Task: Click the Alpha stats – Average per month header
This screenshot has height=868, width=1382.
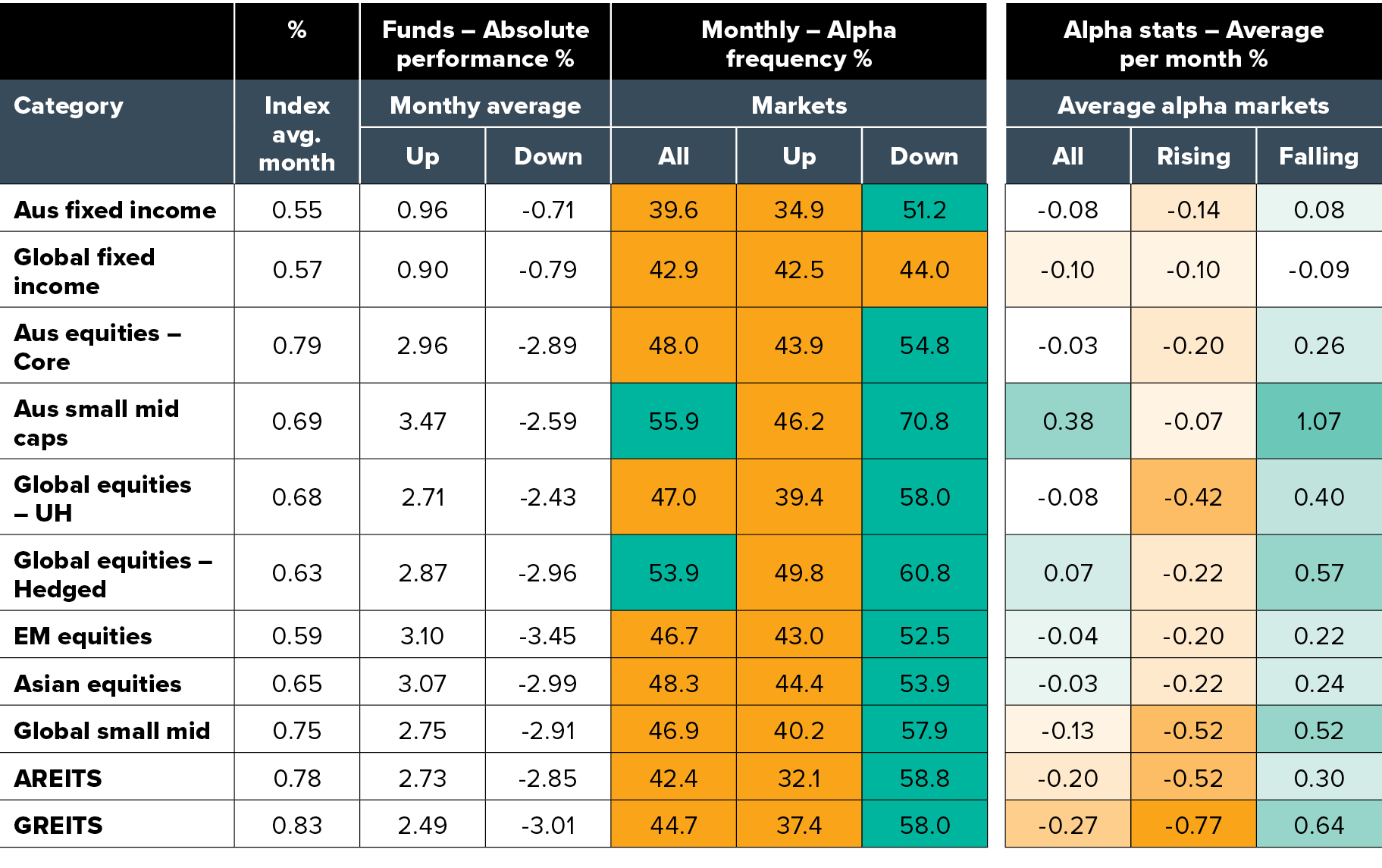Action: click(1193, 43)
